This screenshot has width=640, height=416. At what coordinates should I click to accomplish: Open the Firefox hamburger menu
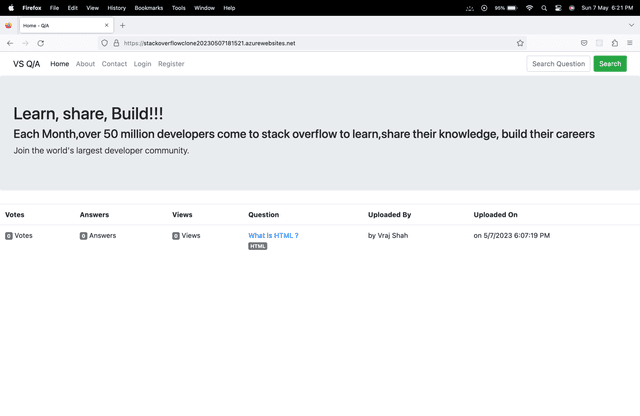(x=629, y=43)
